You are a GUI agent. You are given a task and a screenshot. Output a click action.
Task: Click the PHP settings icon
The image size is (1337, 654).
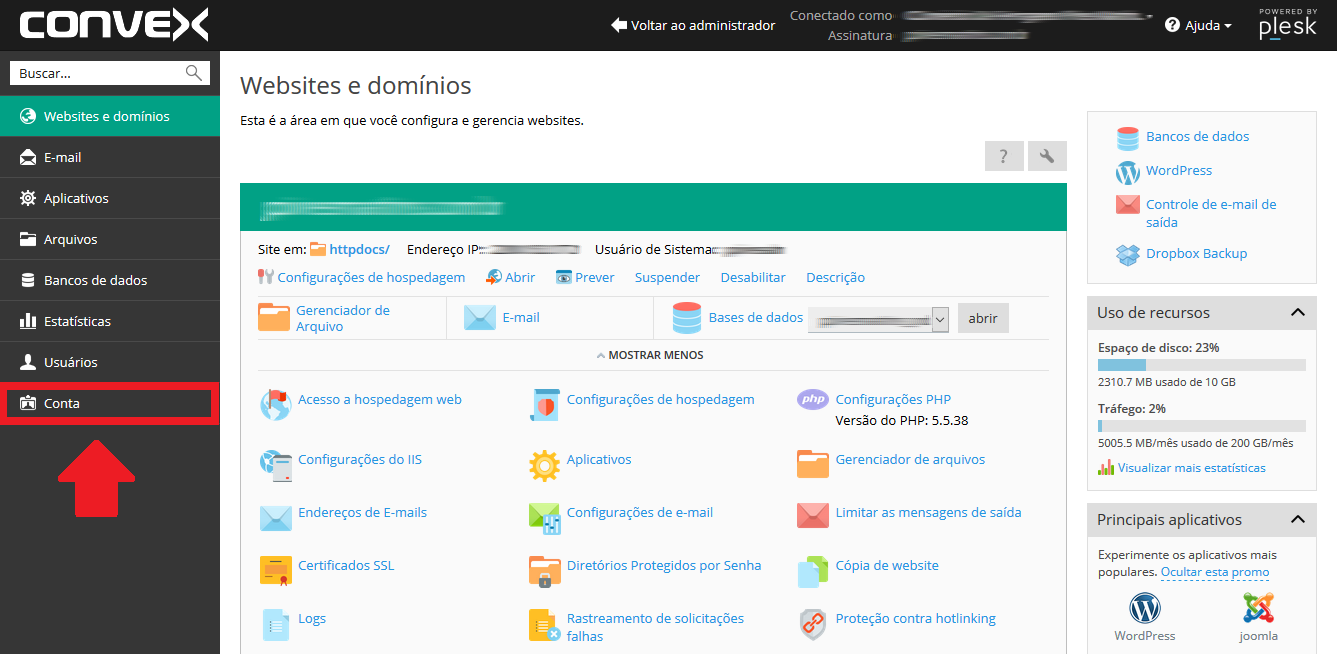(813, 399)
